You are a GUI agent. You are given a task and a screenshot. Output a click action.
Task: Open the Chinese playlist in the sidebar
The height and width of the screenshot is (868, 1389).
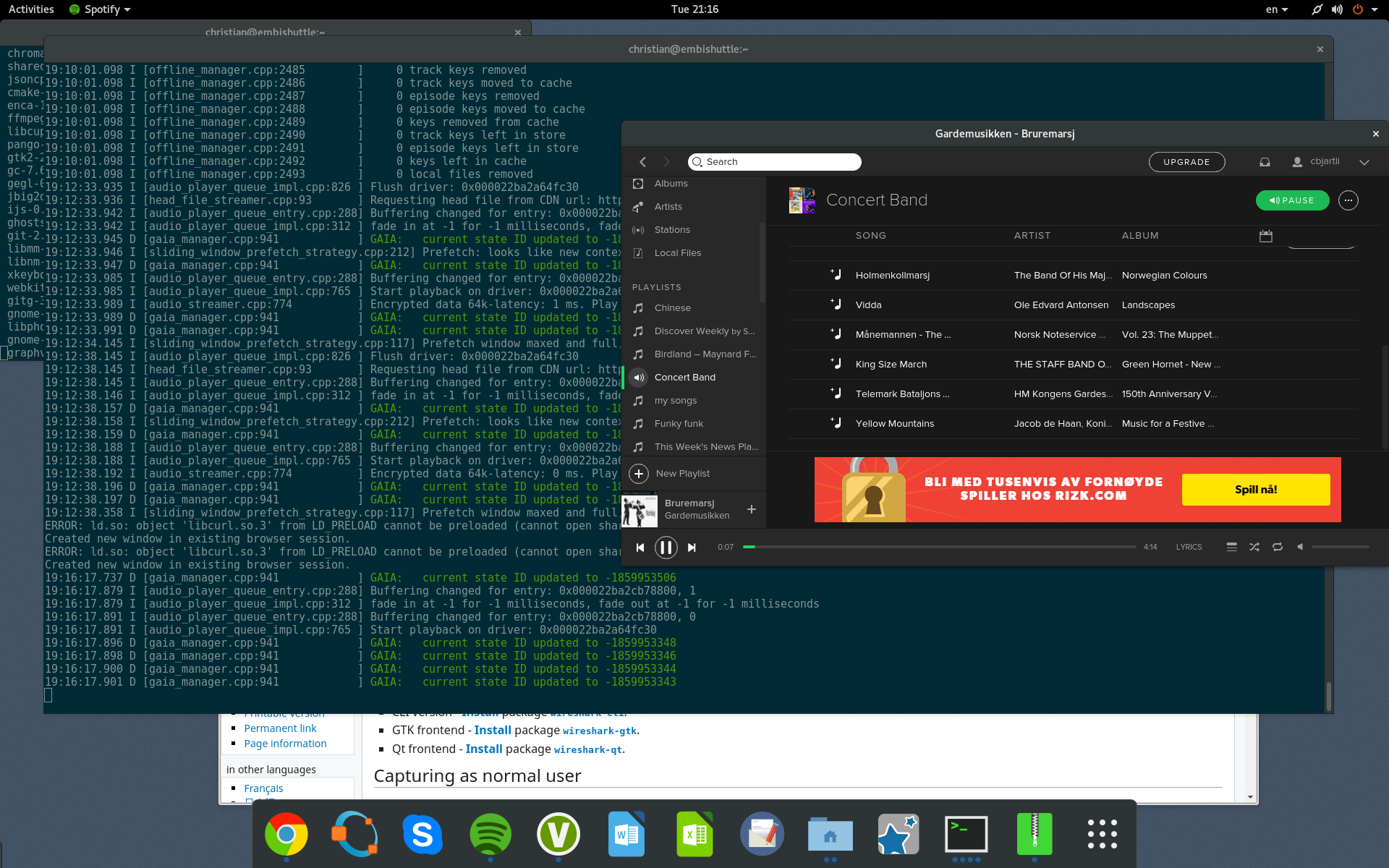[673, 307]
